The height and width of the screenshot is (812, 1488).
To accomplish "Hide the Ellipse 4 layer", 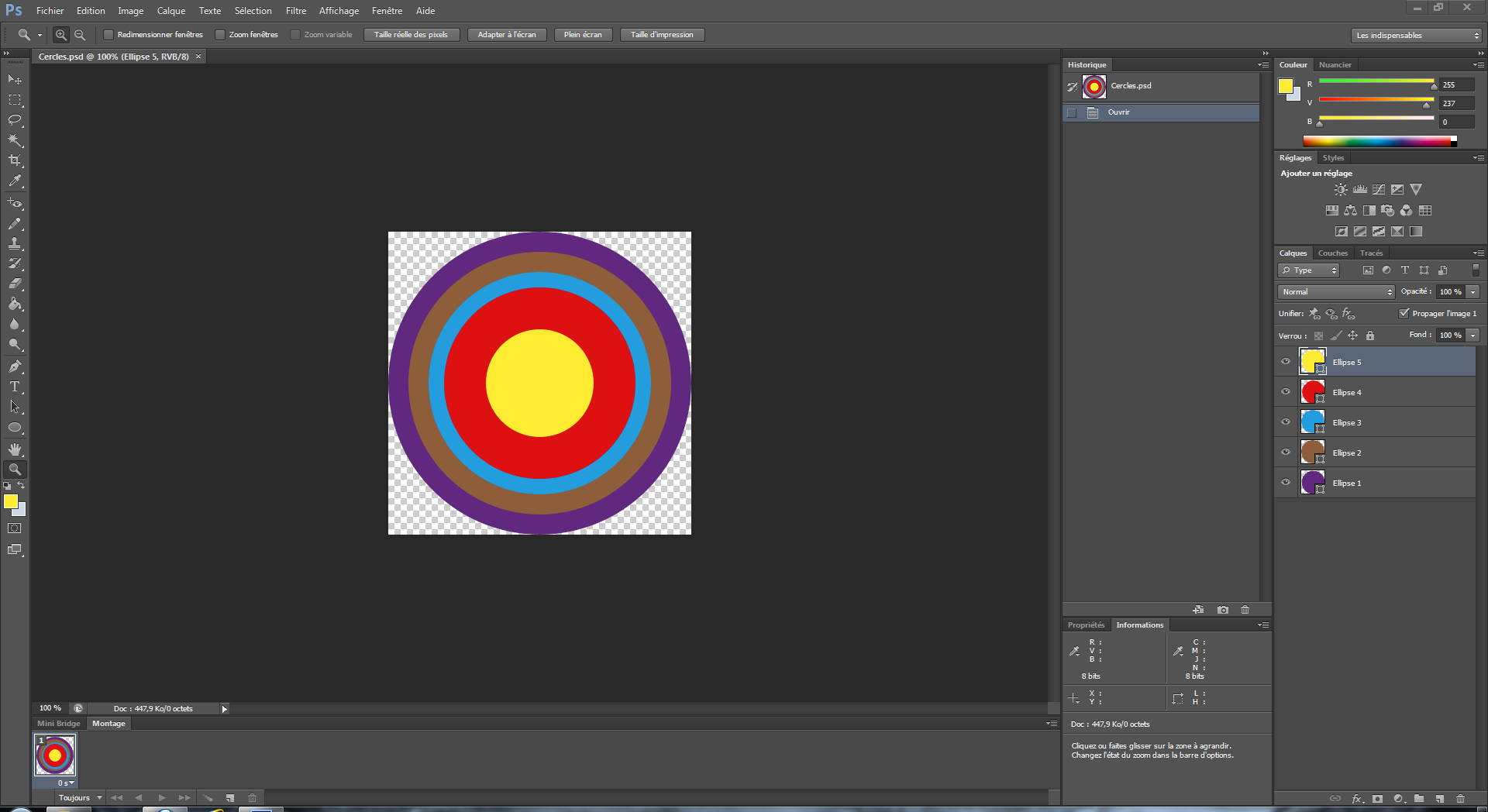I will pos(1286,392).
